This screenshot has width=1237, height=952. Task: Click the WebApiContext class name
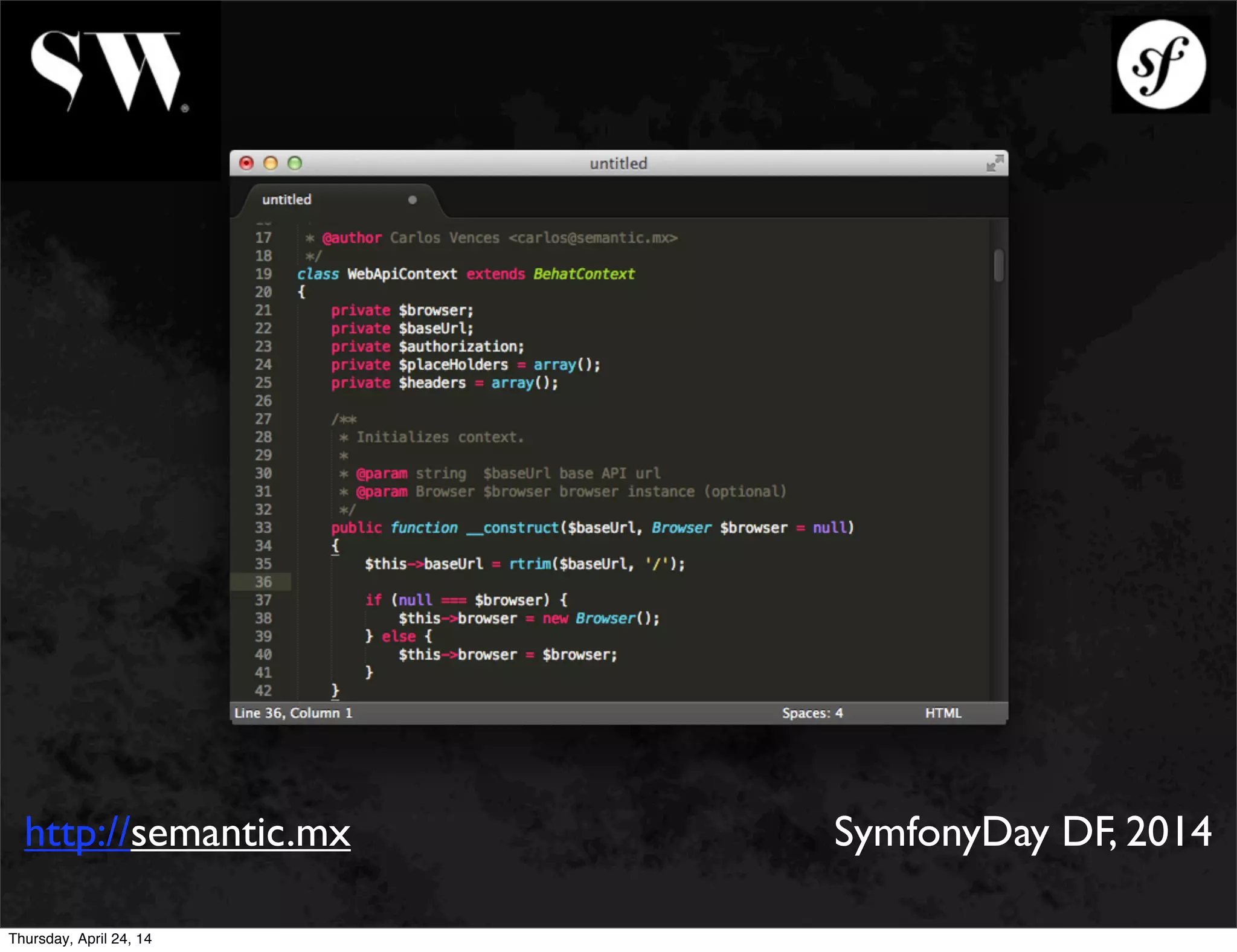click(x=402, y=274)
